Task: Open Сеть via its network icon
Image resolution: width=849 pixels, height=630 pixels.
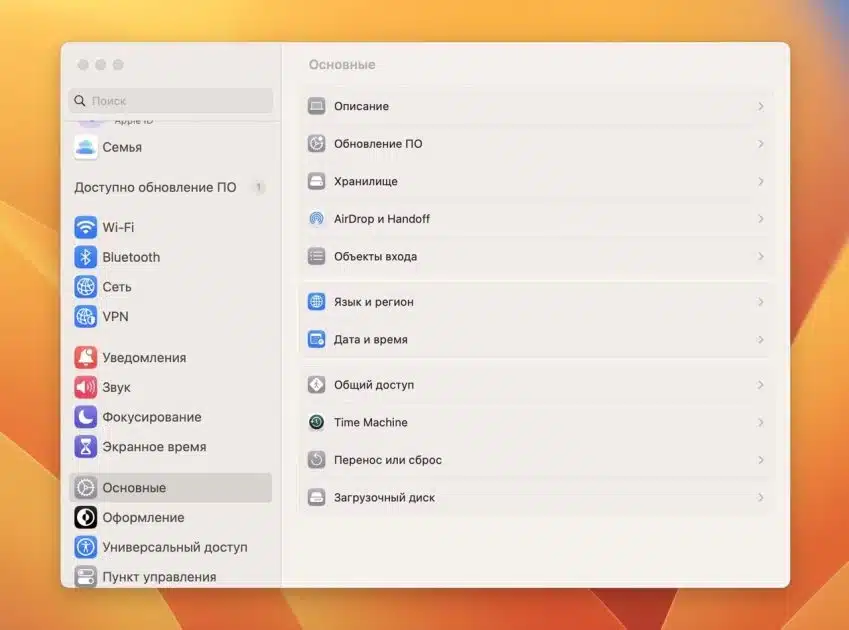Action: coord(85,287)
